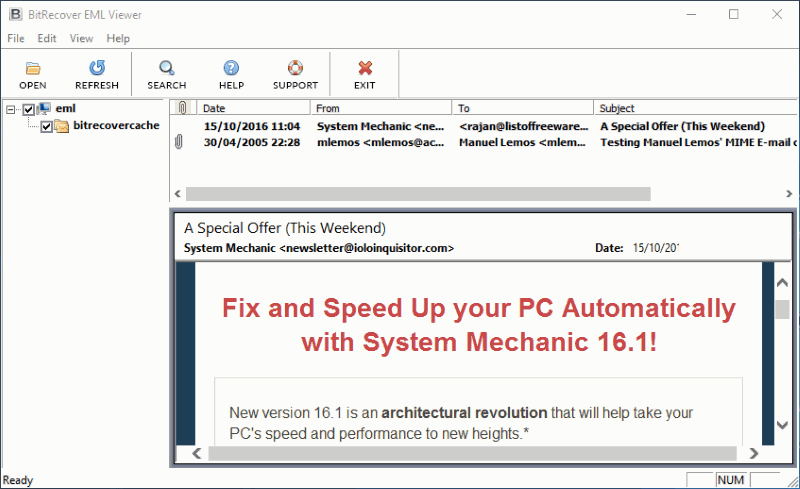Toggle the eml root checkbox
Screen dimensions: 800x489
tap(29, 109)
